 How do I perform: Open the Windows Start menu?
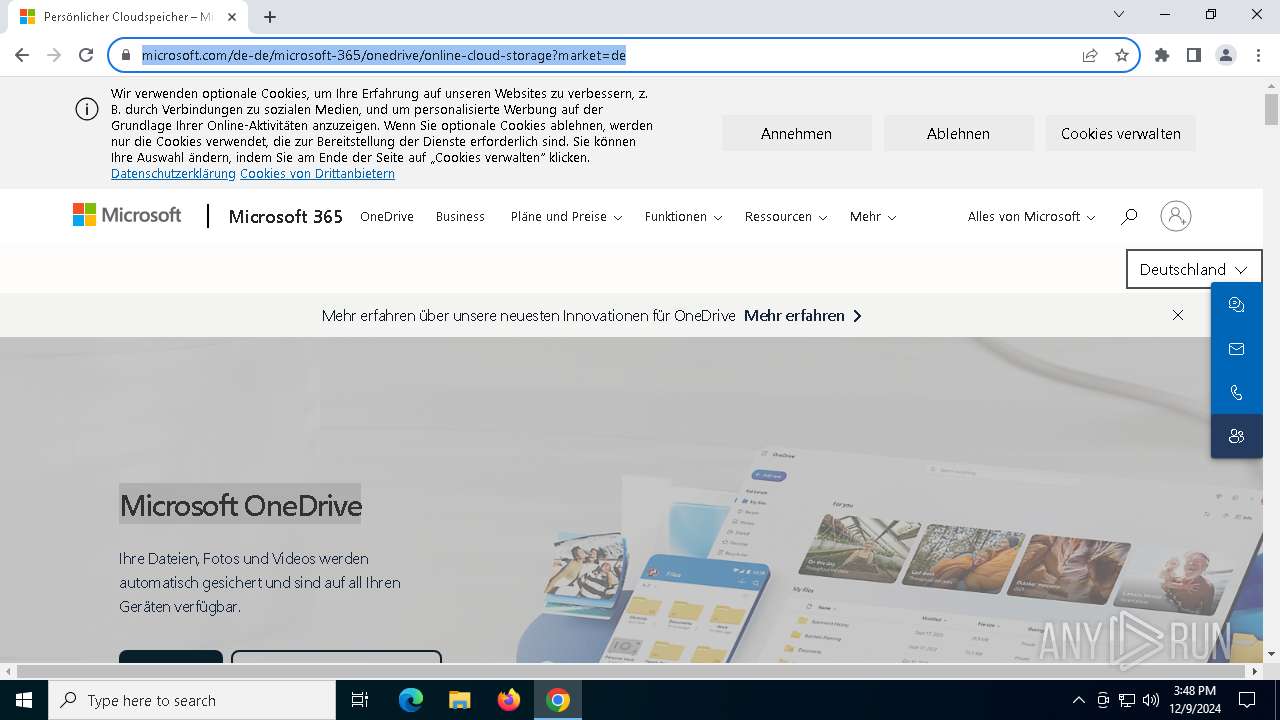pyautogui.click(x=23, y=700)
